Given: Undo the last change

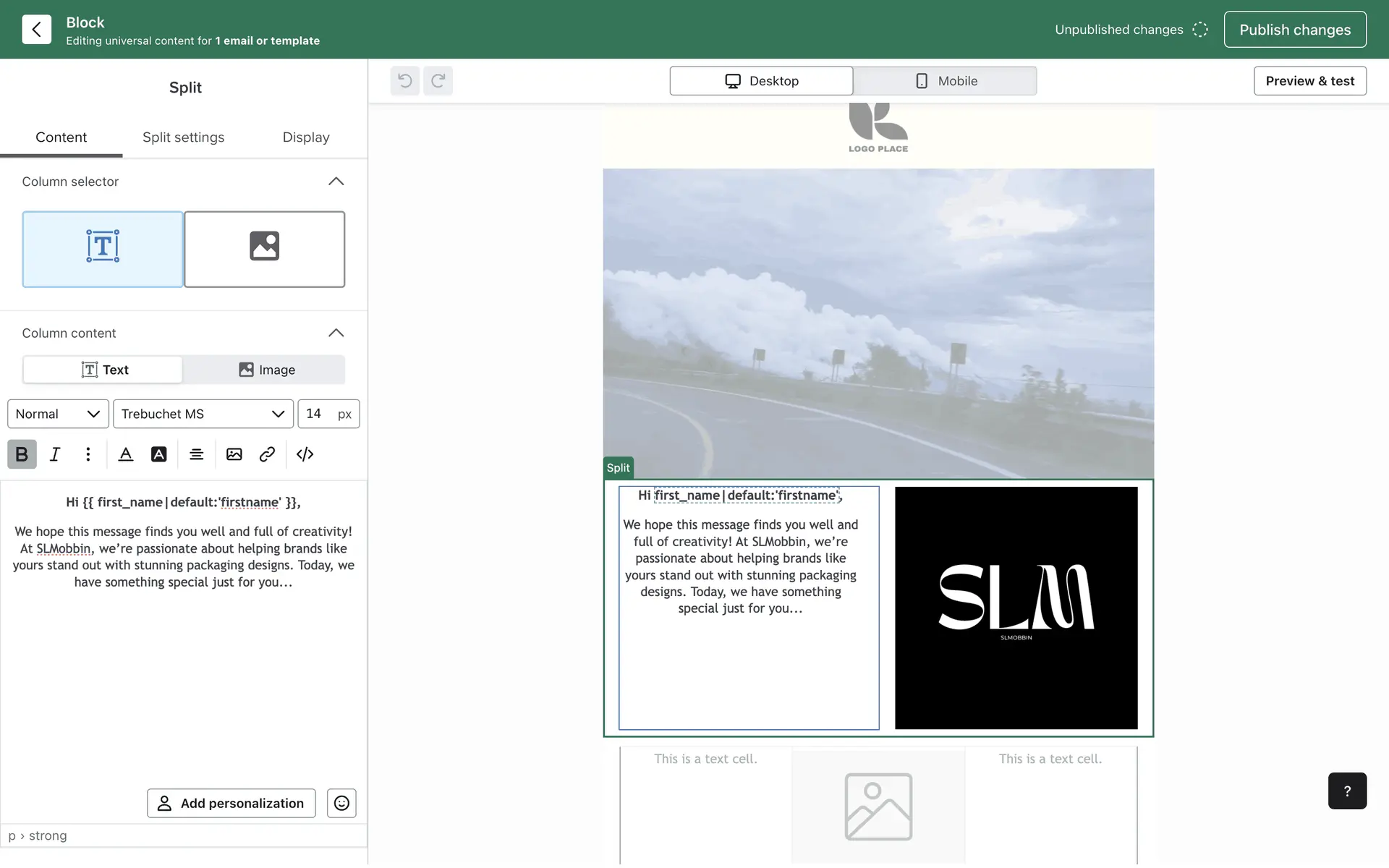Looking at the screenshot, I should [405, 81].
